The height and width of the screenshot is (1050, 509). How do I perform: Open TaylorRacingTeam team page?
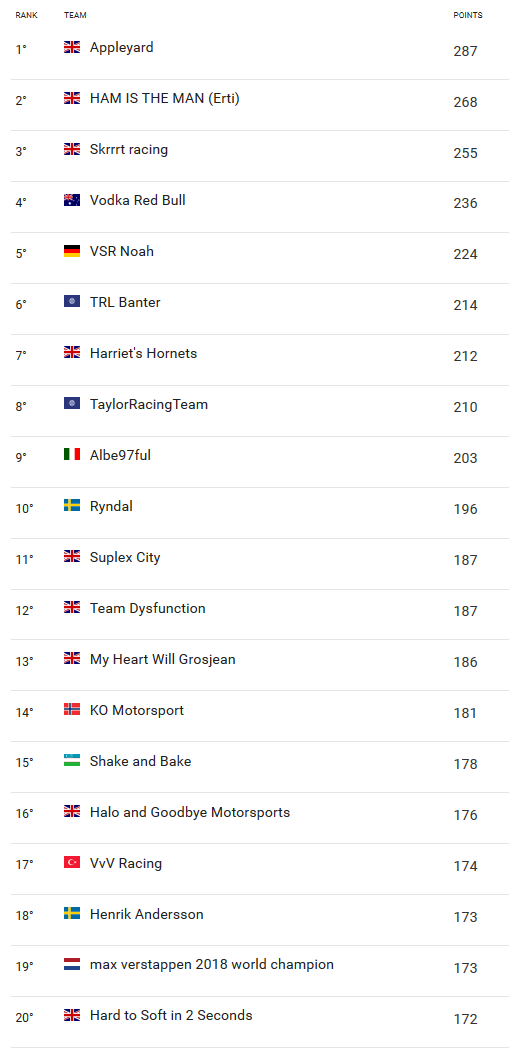(149, 404)
